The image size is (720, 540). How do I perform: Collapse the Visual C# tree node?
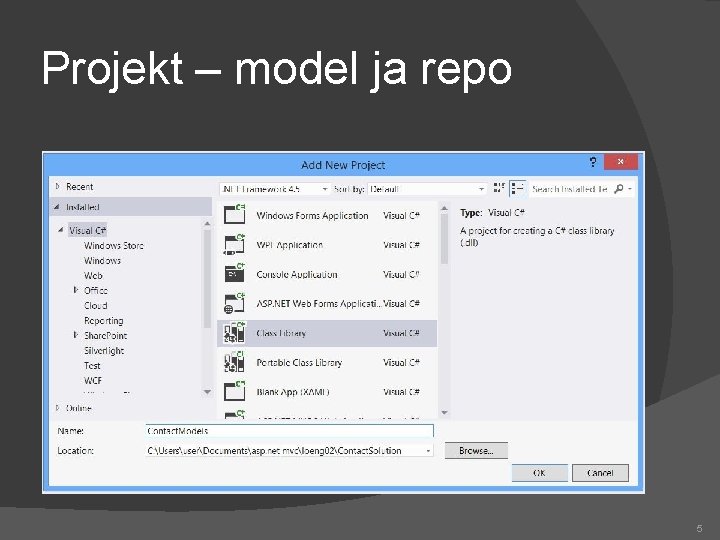pyautogui.click(x=61, y=230)
